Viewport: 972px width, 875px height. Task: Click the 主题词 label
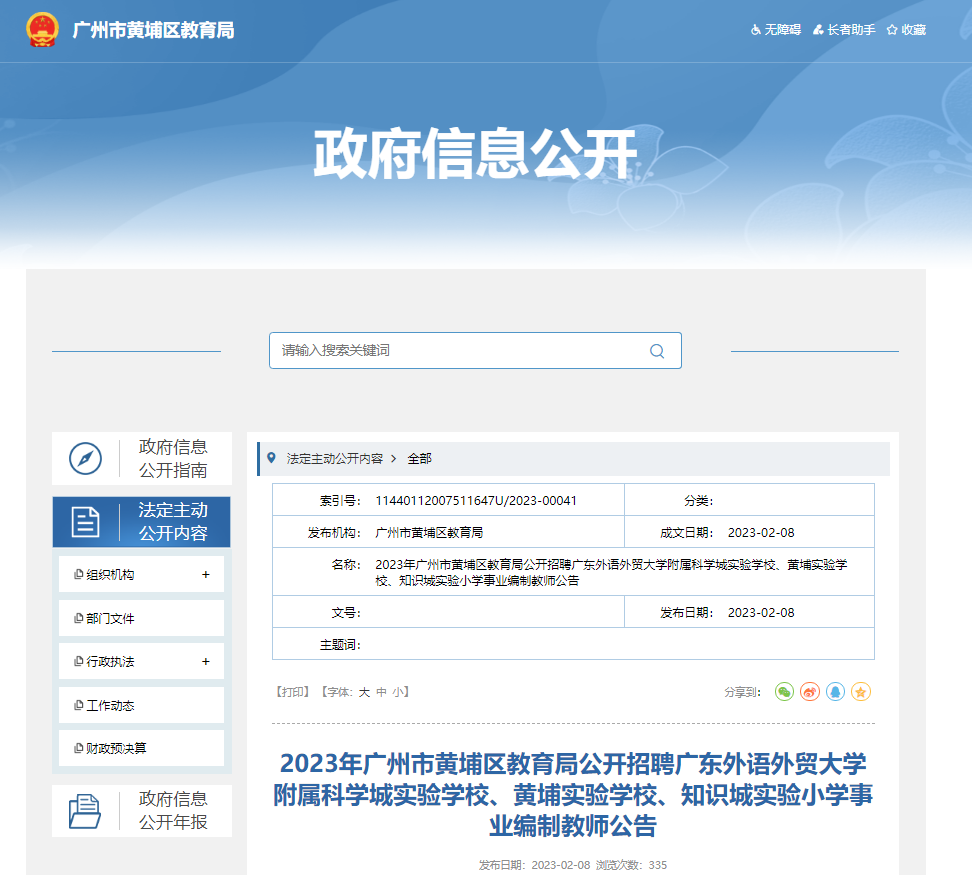tap(340, 645)
